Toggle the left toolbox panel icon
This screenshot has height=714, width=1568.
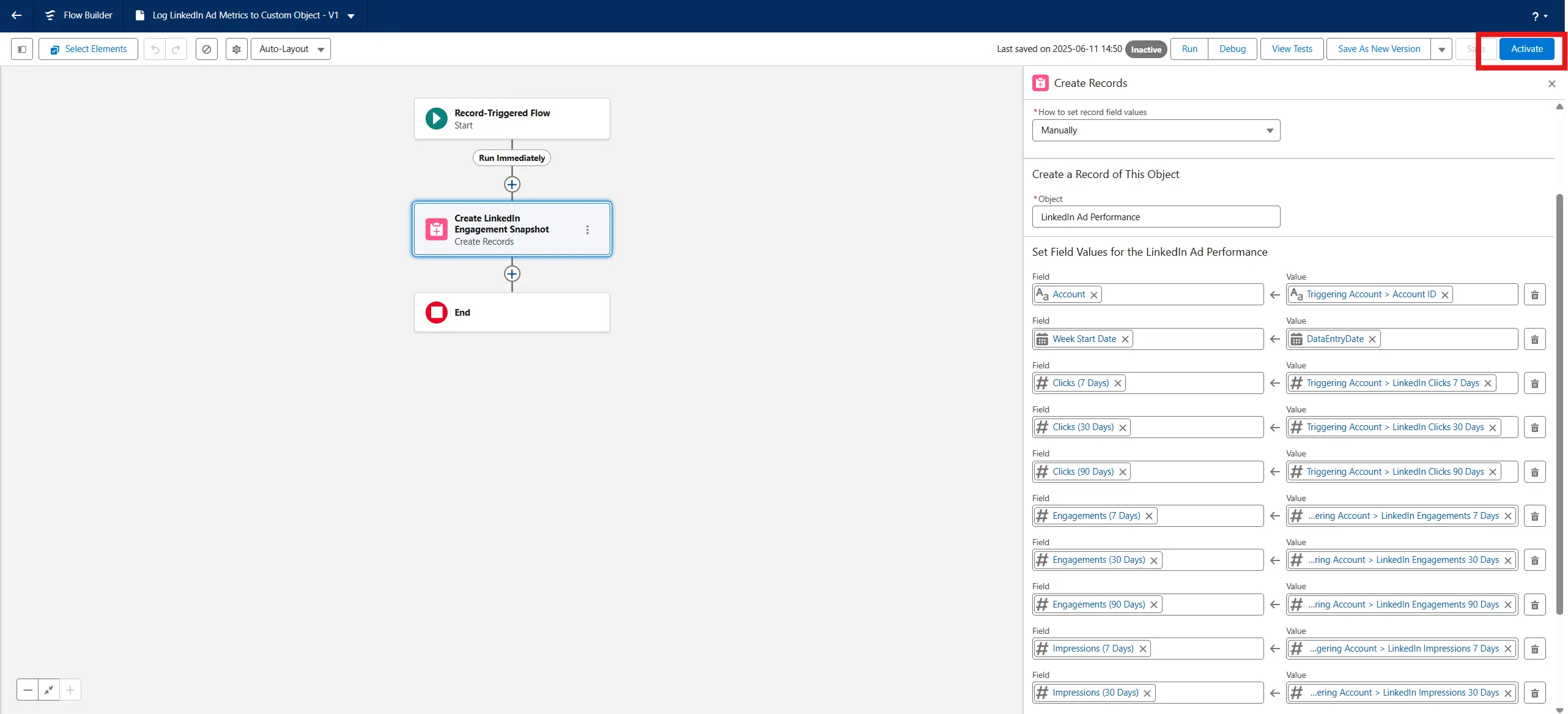point(22,49)
